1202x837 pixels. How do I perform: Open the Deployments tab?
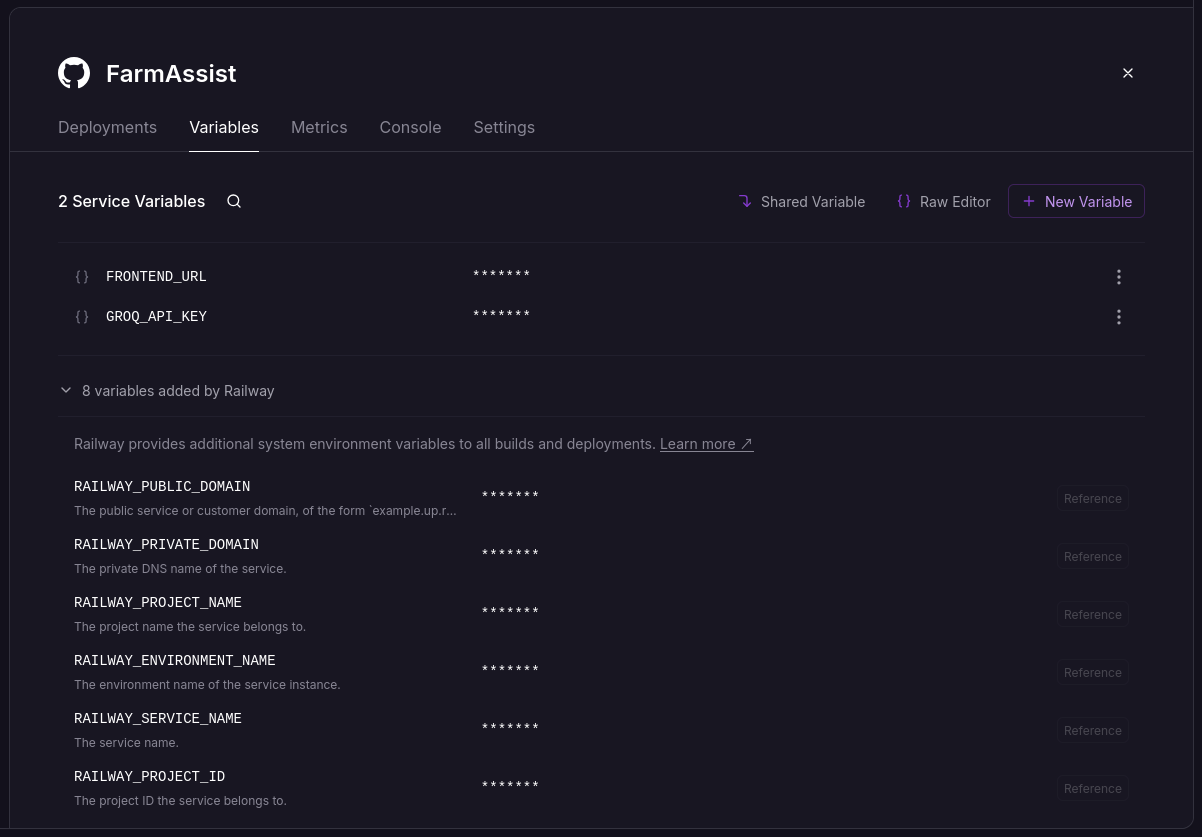pyautogui.click(x=107, y=127)
